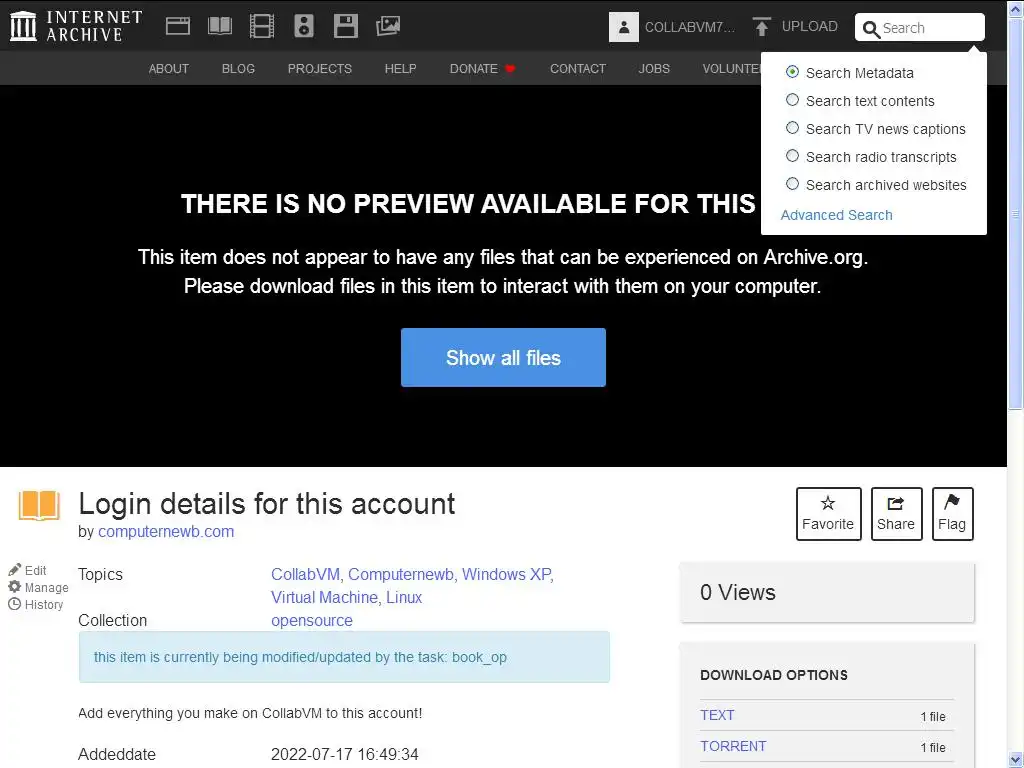Open the Linux topic link

404,597
